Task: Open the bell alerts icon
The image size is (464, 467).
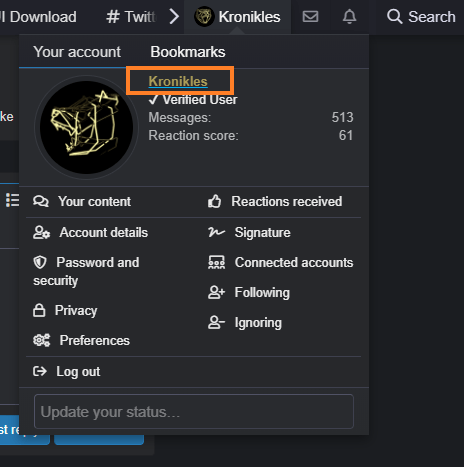Action: tap(349, 16)
